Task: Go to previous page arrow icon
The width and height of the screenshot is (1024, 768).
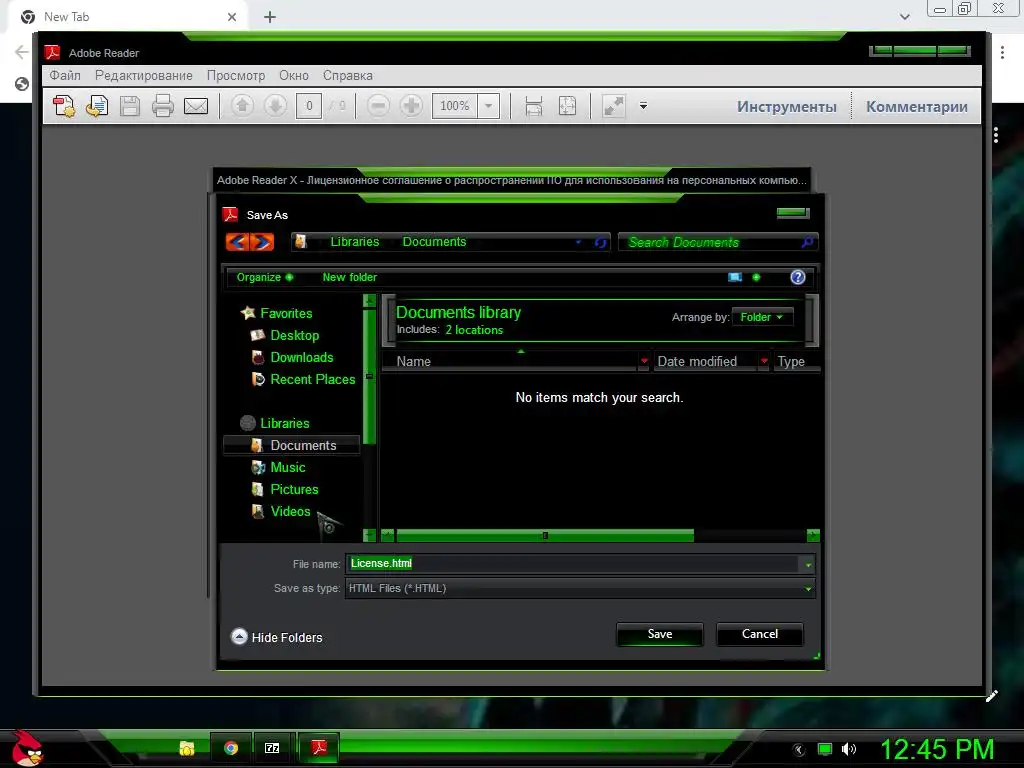Action: (242, 105)
